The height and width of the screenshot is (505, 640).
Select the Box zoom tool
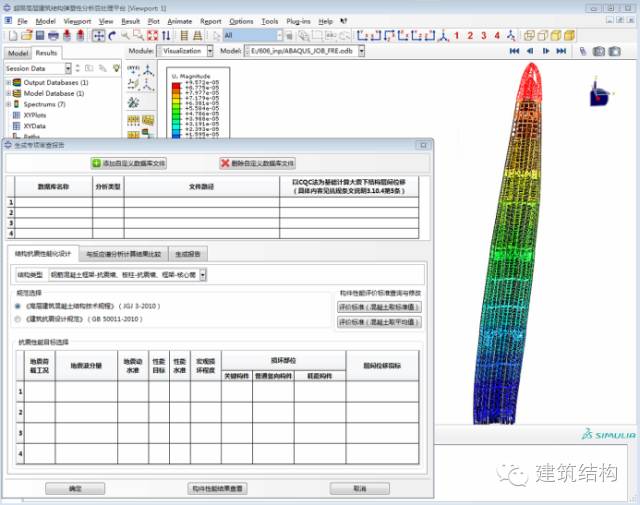click(x=138, y=36)
